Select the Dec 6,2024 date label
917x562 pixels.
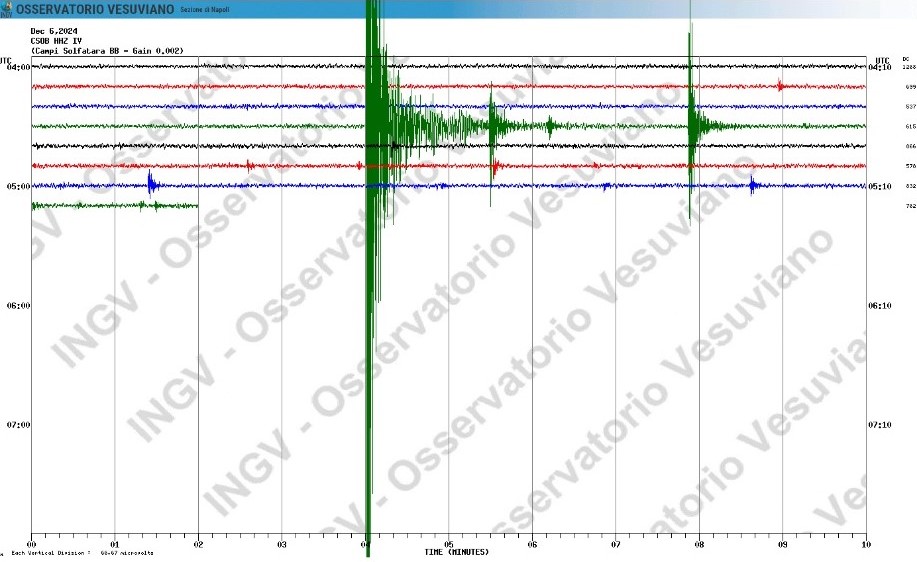(52, 30)
